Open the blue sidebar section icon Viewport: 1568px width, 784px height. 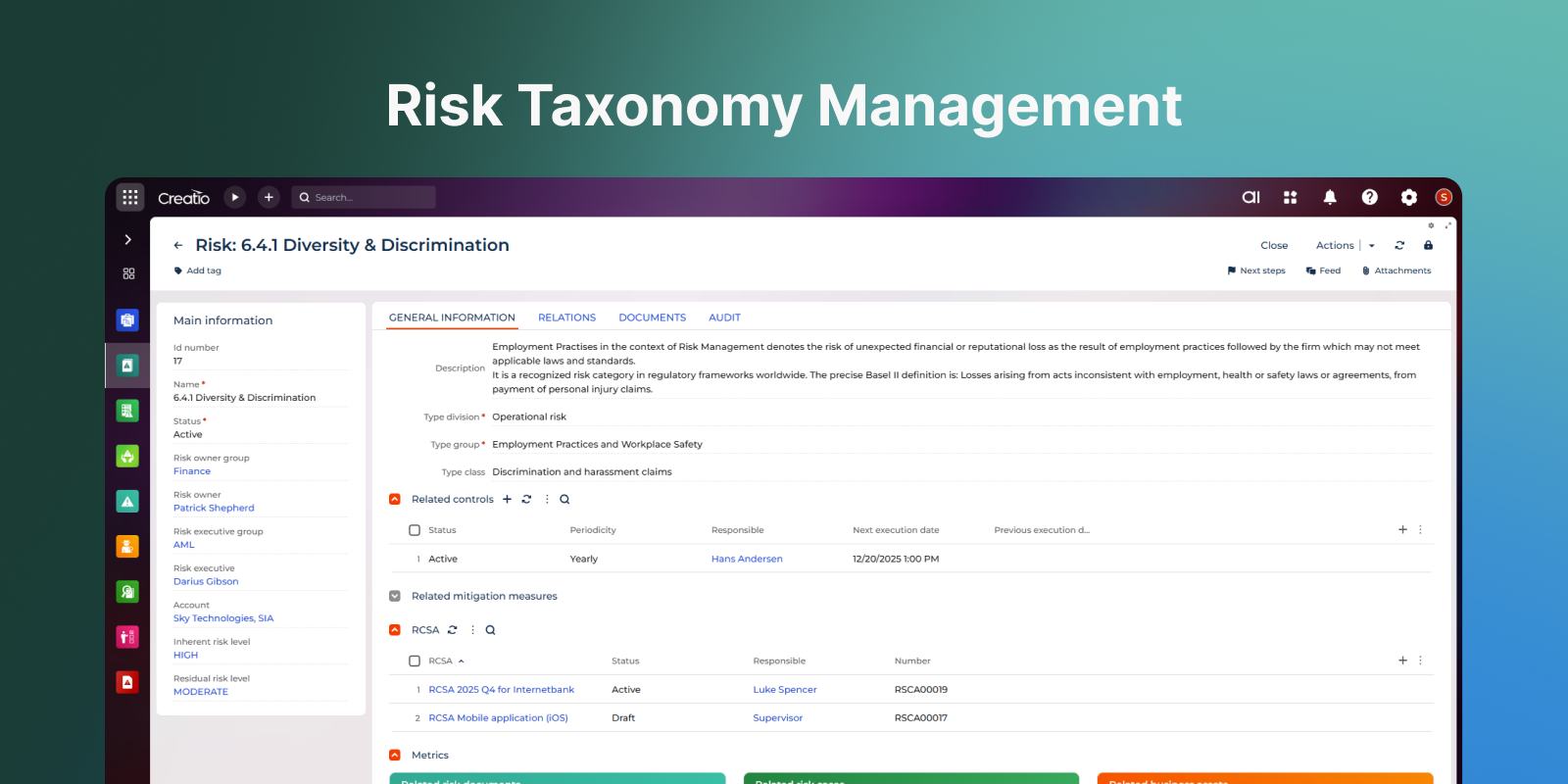point(127,319)
